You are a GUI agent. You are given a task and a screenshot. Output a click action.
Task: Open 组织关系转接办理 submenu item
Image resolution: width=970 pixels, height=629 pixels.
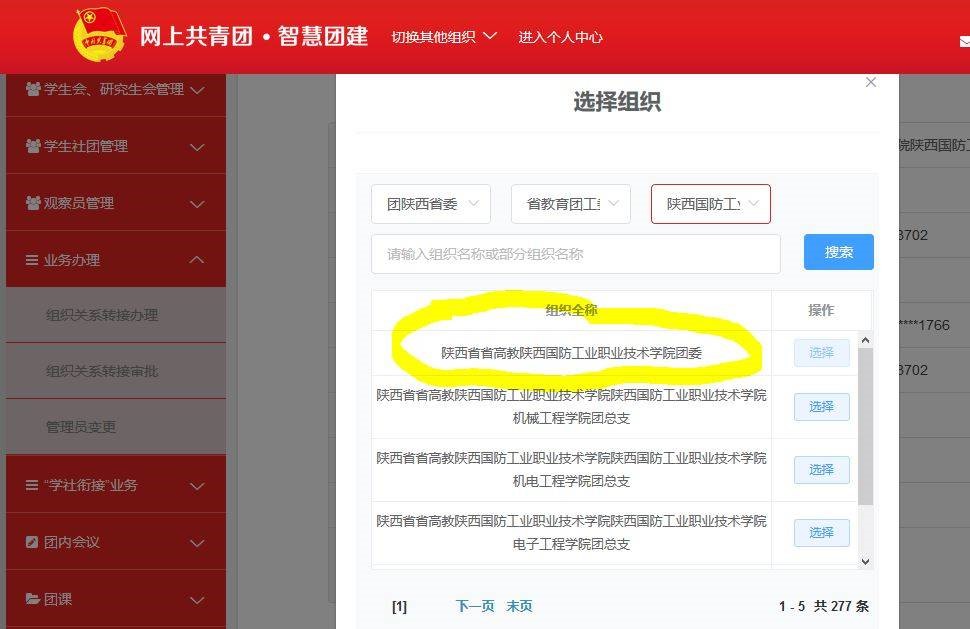point(102,315)
